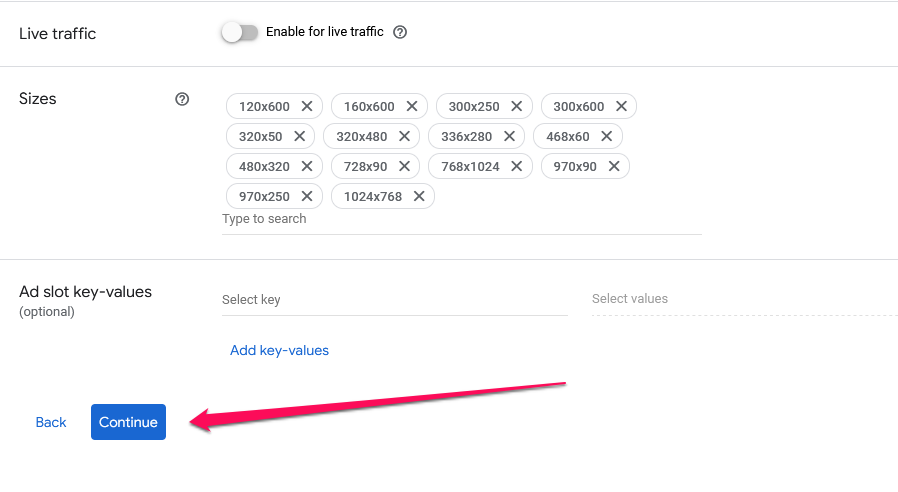Open help icon next to Sizes

(182, 99)
